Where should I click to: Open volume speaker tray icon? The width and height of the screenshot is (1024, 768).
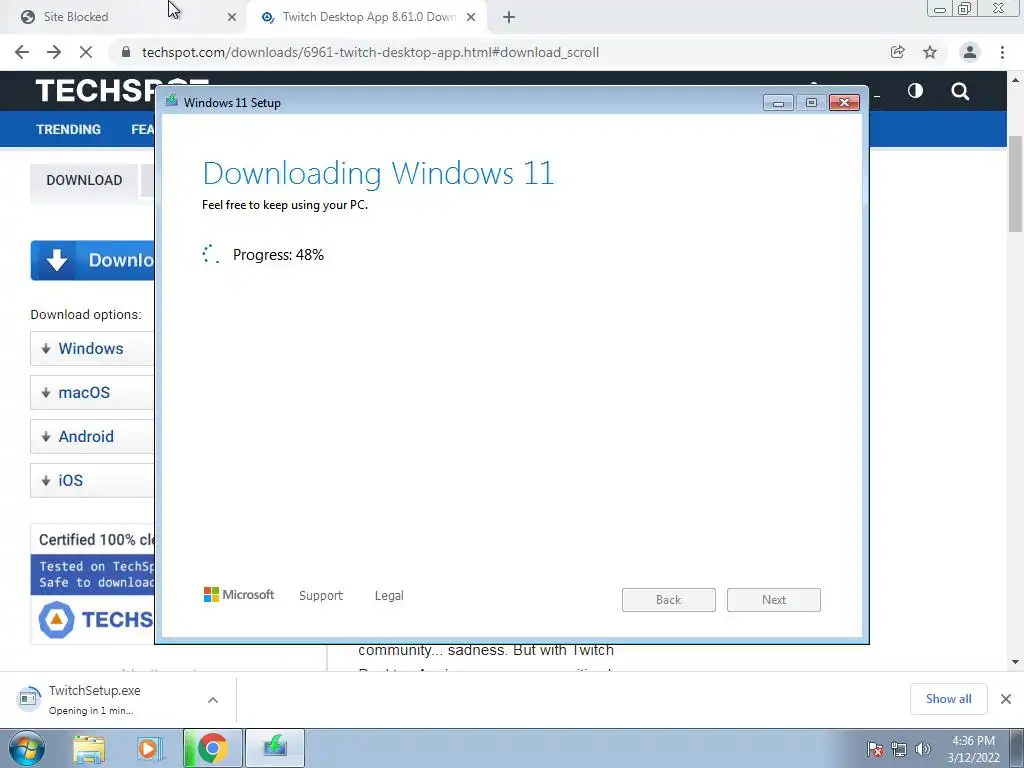pos(923,749)
